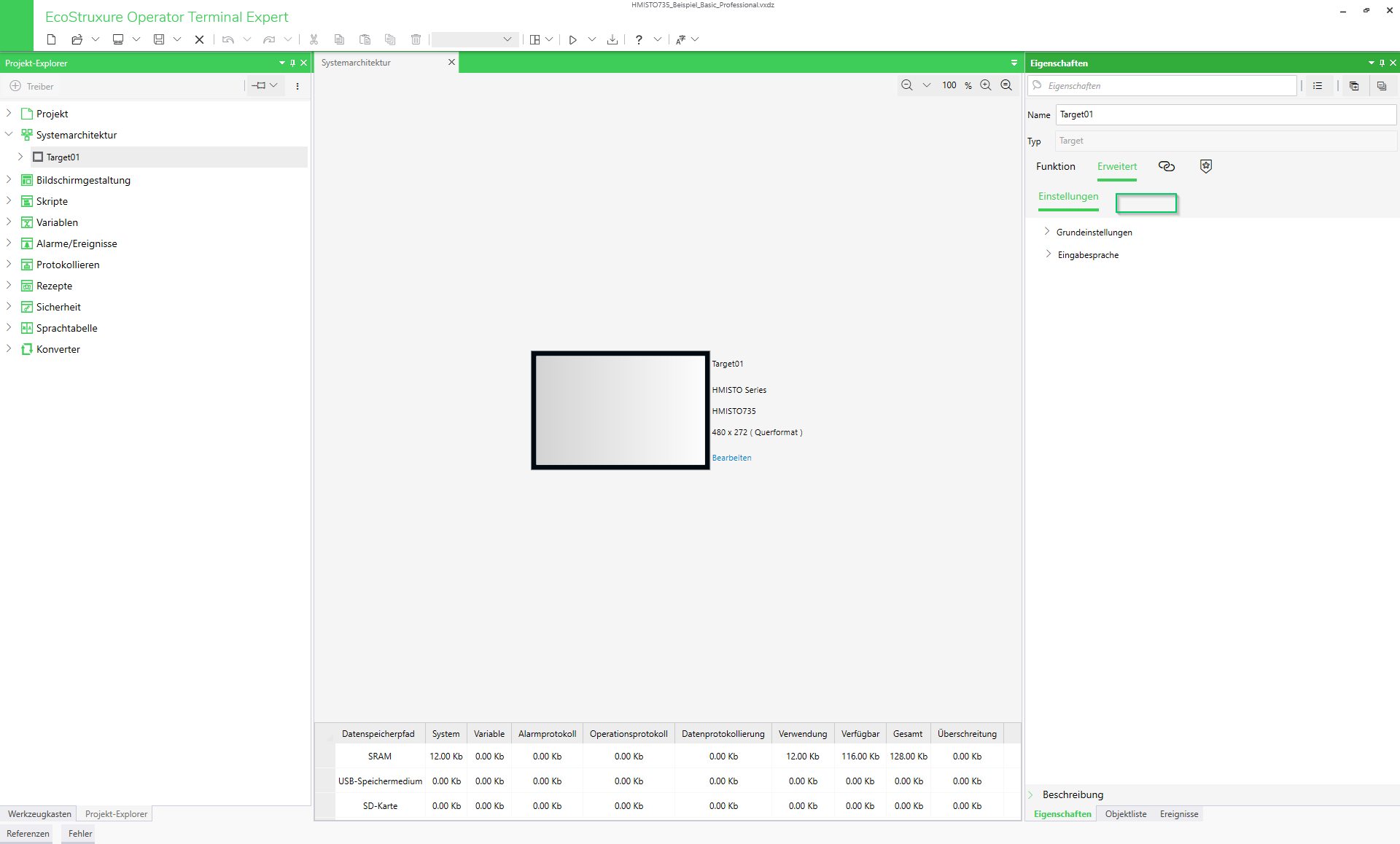Click the window layout icon in the toolbar
This screenshot has width=1400, height=844.
click(534, 39)
